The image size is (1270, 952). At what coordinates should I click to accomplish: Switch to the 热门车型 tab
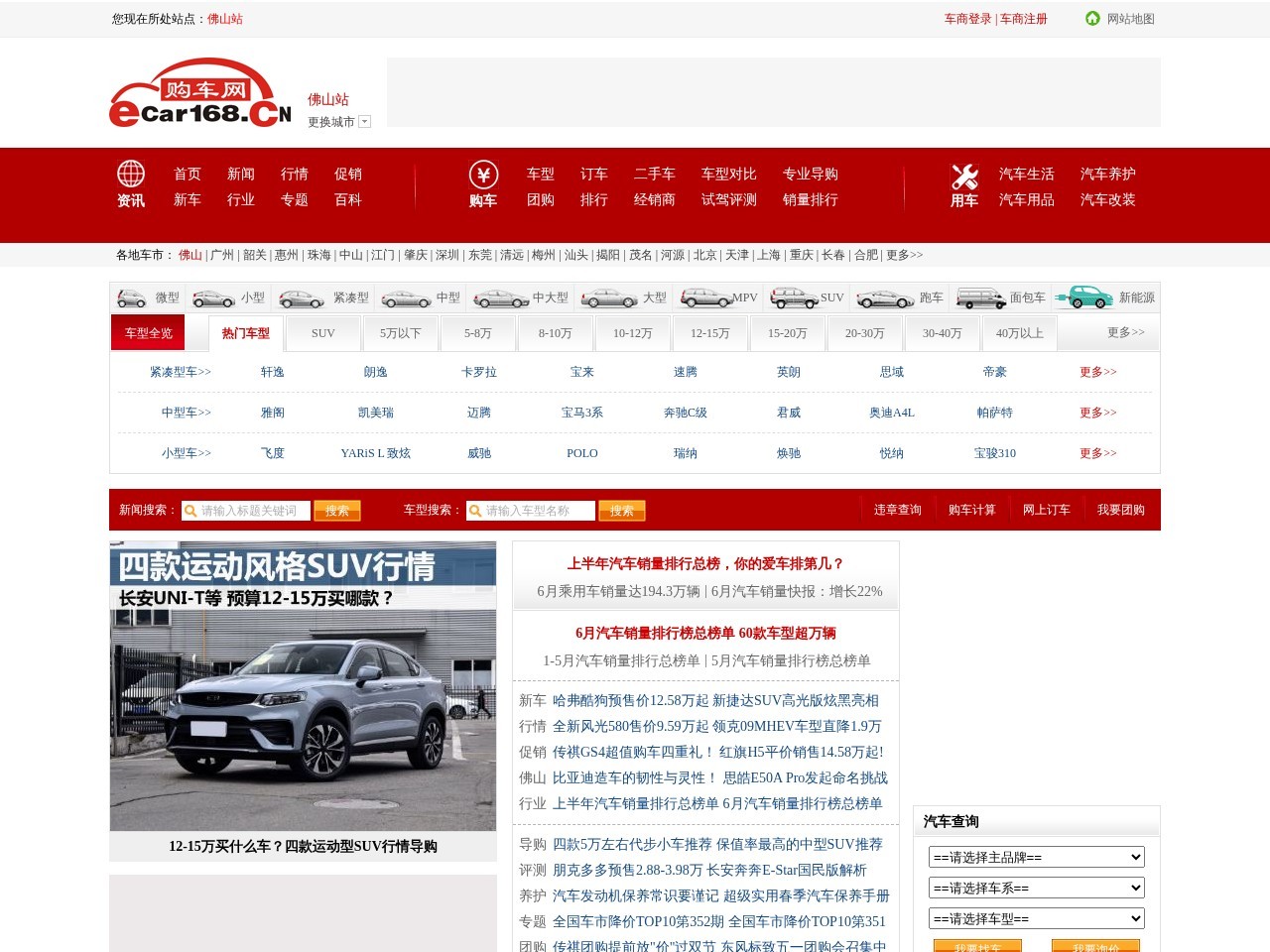pos(246,333)
